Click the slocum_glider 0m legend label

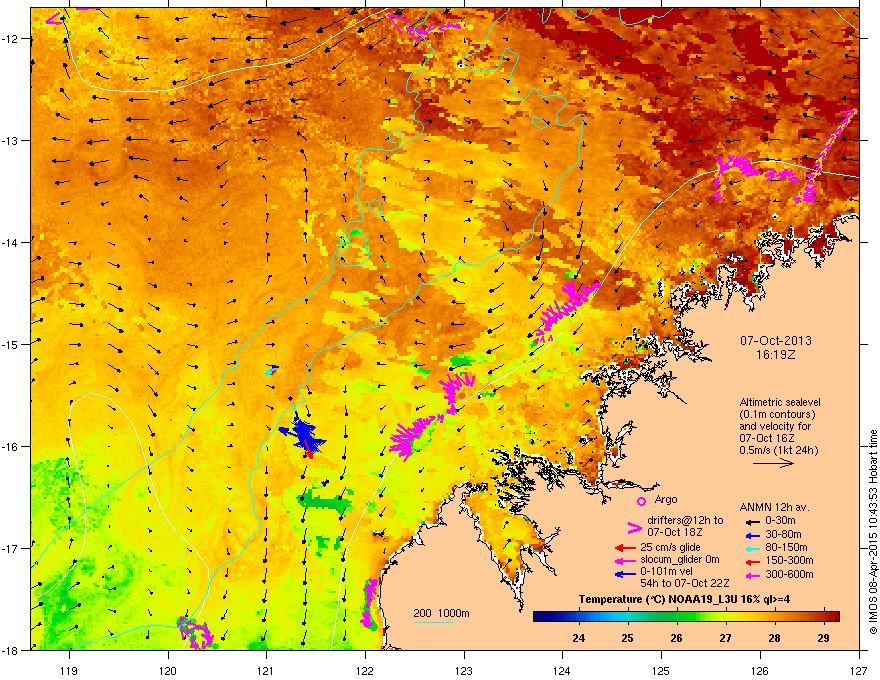[x=680, y=560]
